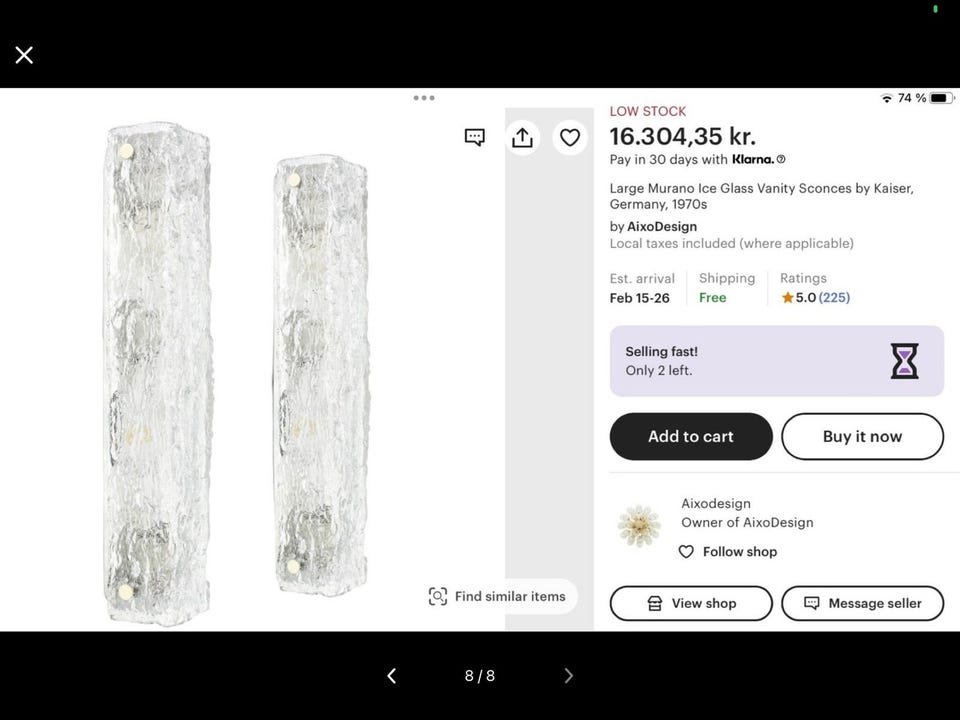Tap the Klarna info question icon
The height and width of the screenshot is (720, 960).
[x=781, y=159]
